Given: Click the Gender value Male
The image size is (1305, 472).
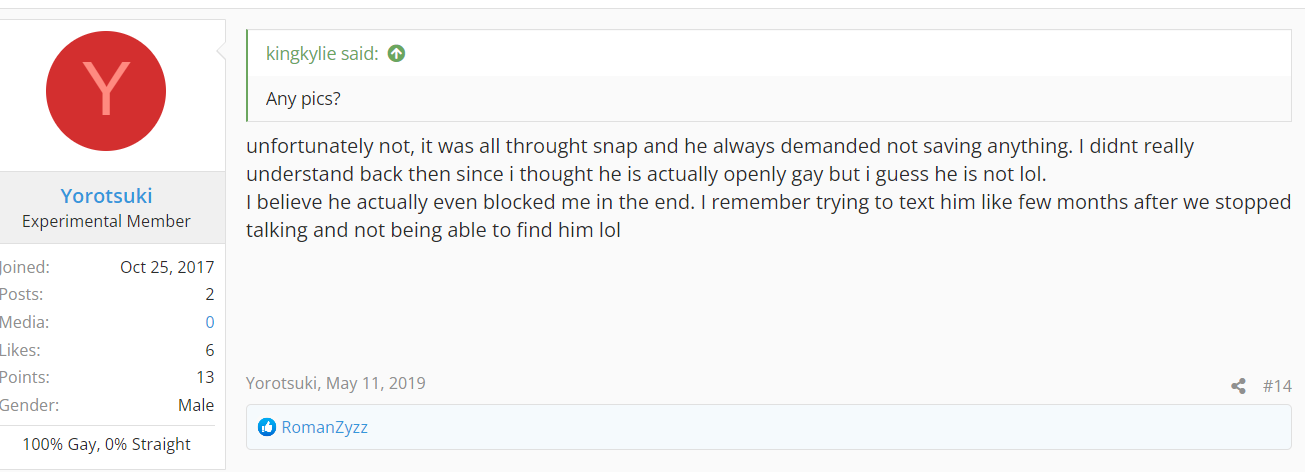Looking at the screenshot, I should click(x=196, y=405).
